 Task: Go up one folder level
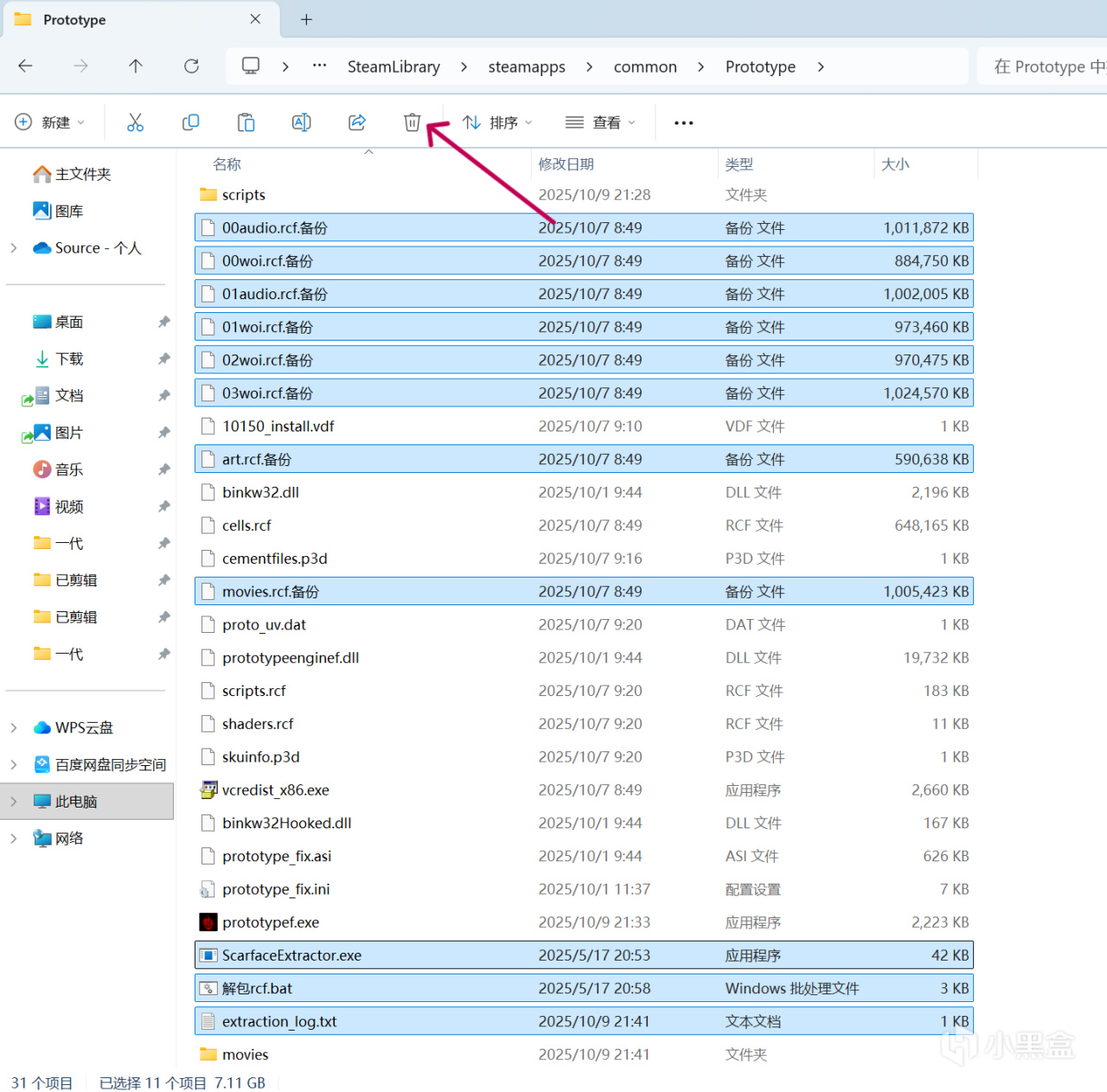click(x=136, y=66)
